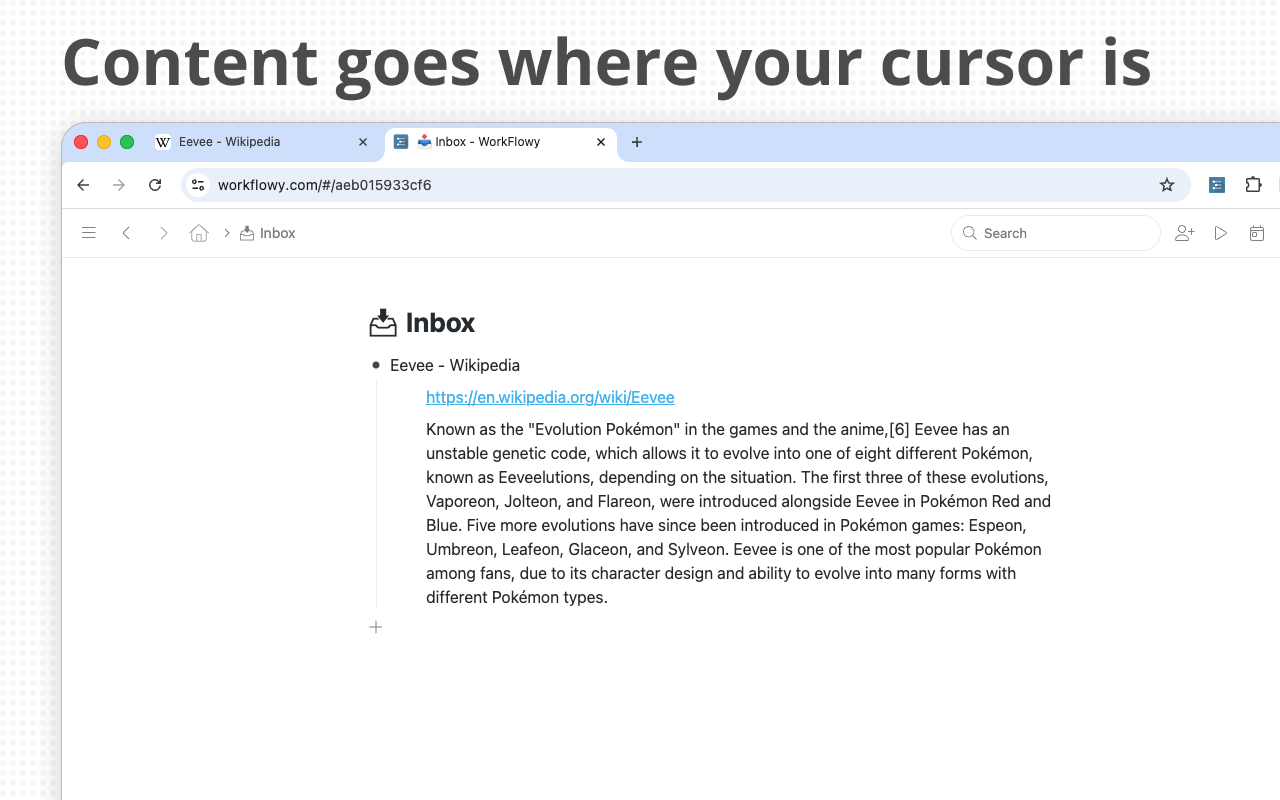This screenshot has height=800, width=1280.
Task: Close the Eevee - Wikipedia tab
Action: coord(363,142)
